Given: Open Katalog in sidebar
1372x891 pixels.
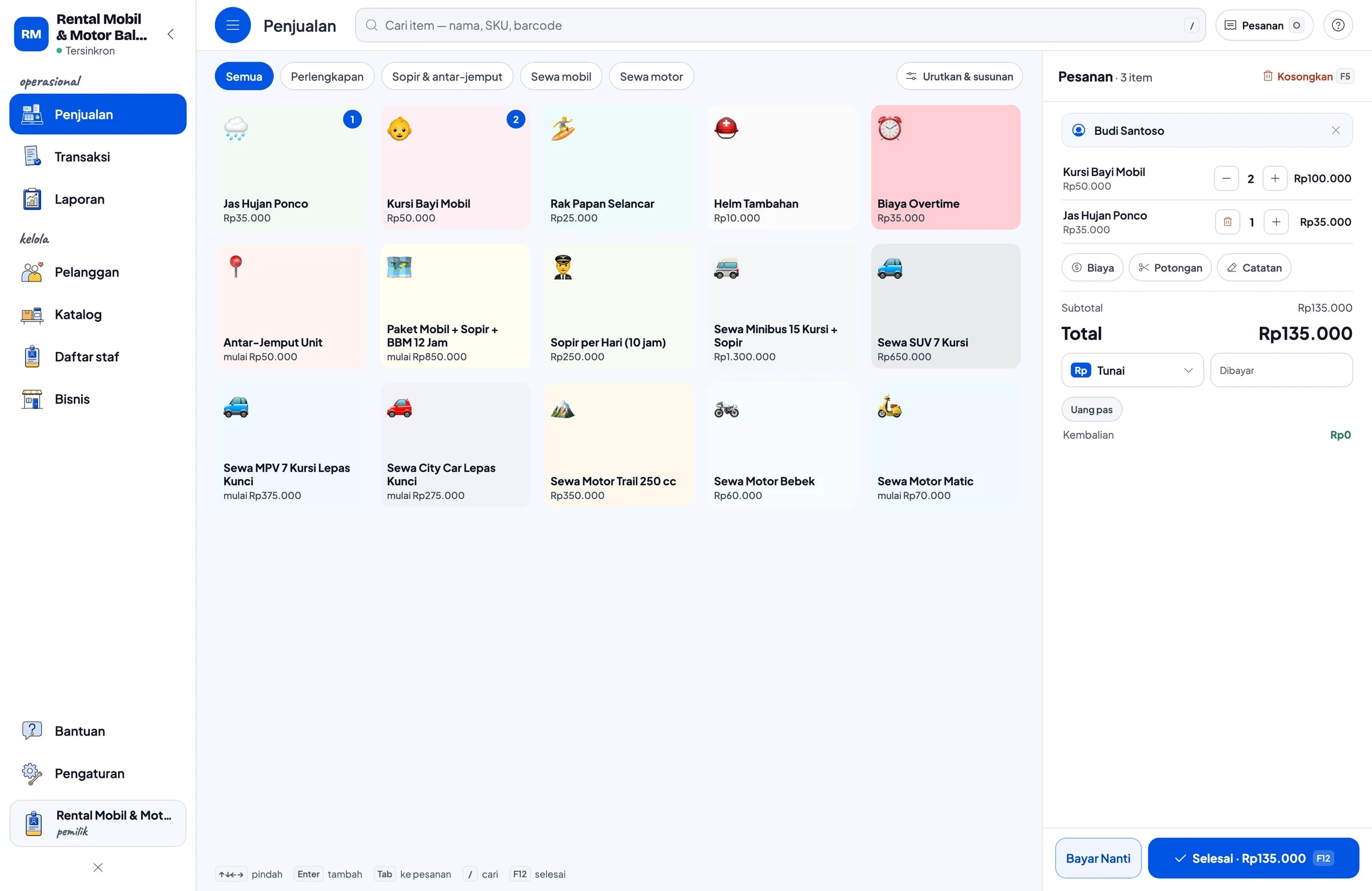Looking at the screenshot, I should [98, 315].
